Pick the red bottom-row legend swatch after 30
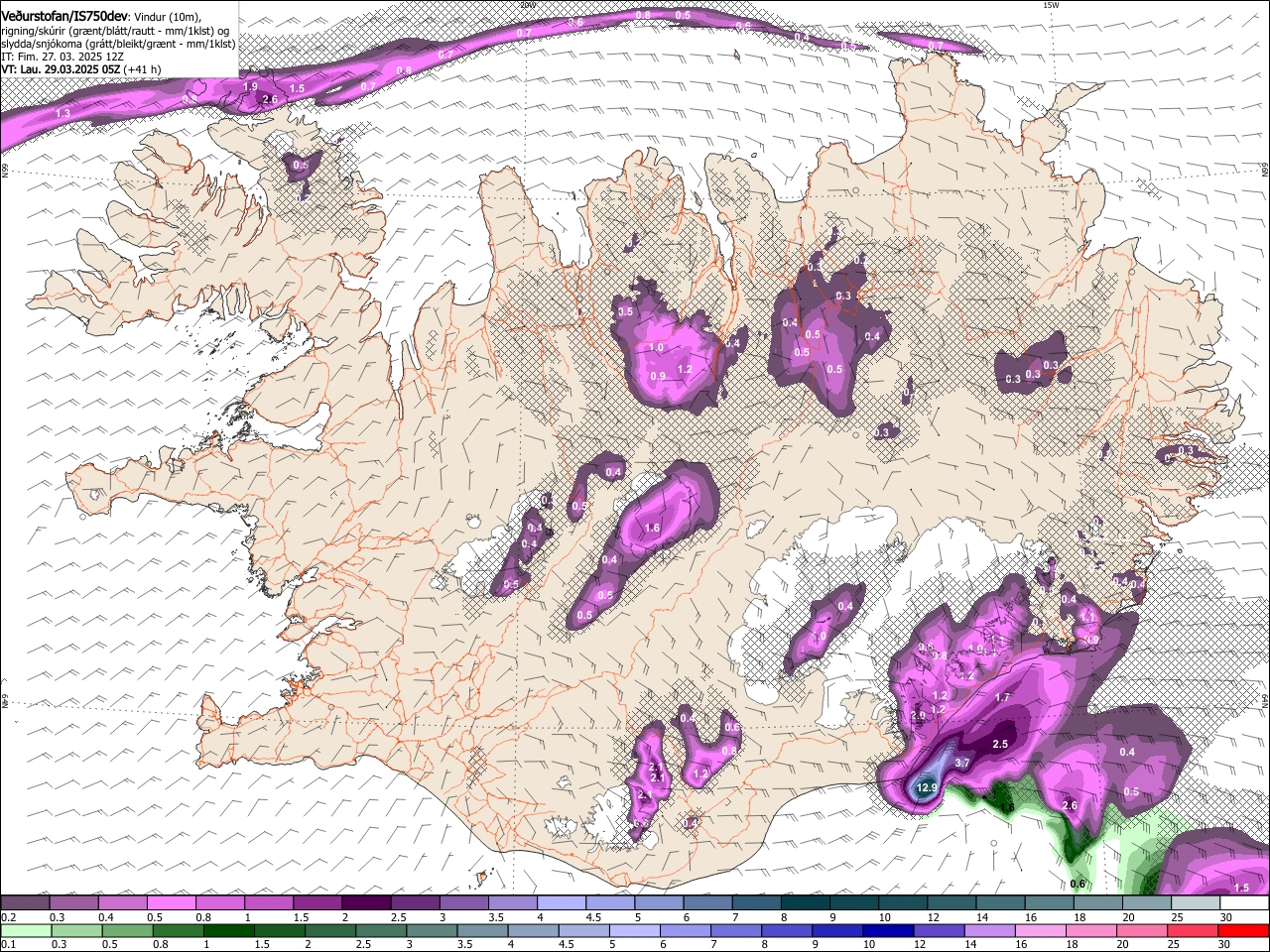Viewport: 1270px width, 952px height. 1245,930
